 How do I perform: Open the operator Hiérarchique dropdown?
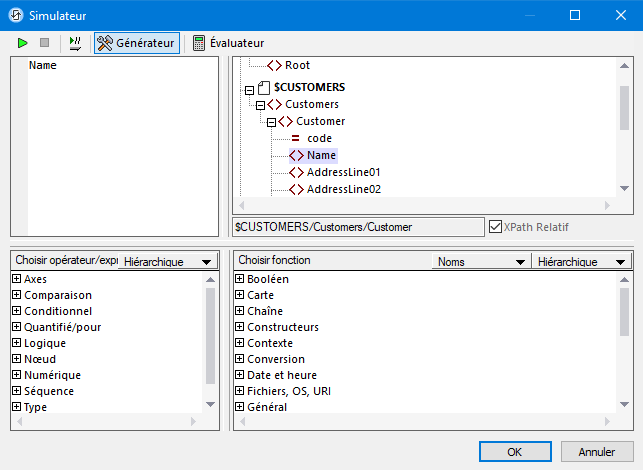166,261
